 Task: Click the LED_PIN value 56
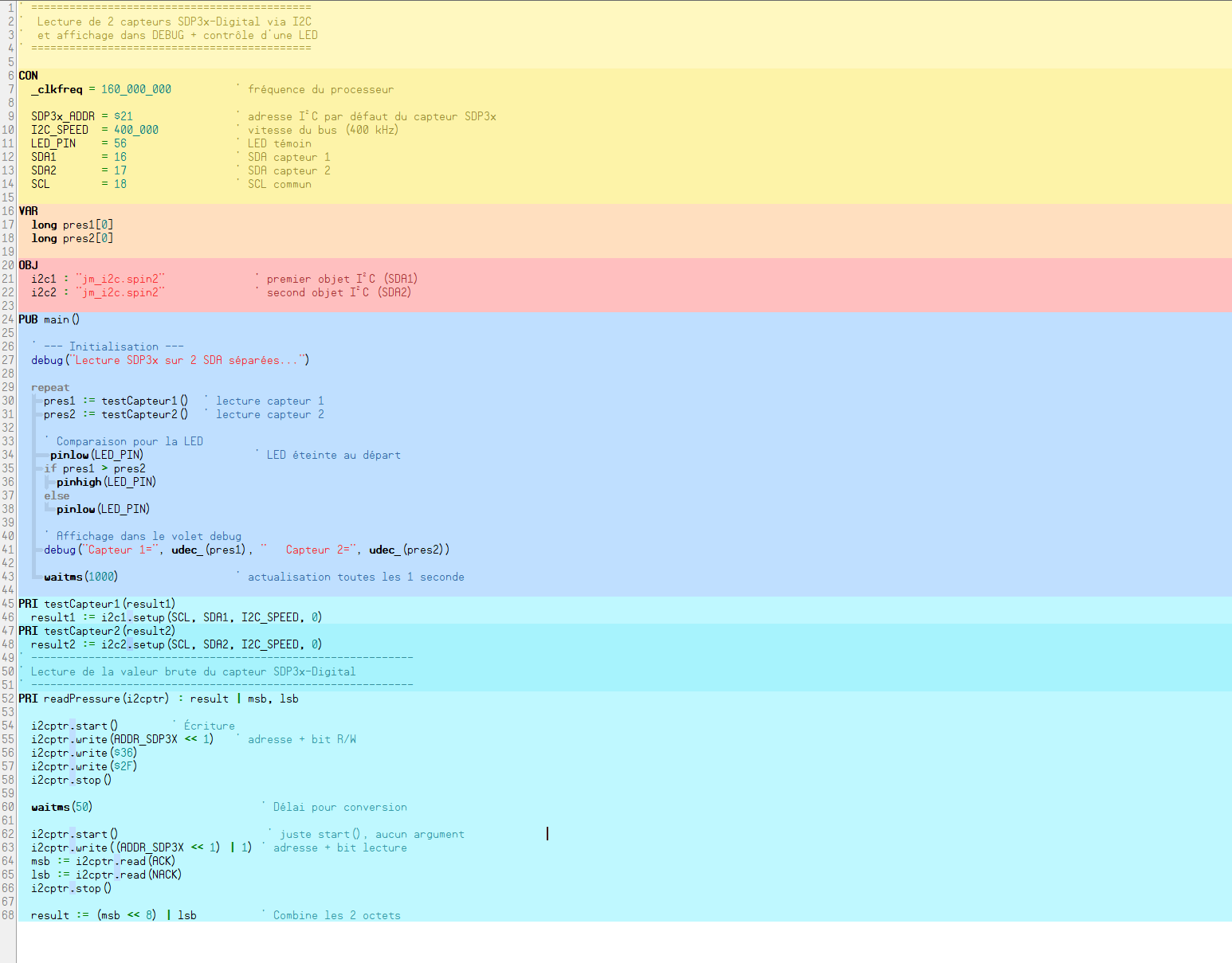[120, 143]
